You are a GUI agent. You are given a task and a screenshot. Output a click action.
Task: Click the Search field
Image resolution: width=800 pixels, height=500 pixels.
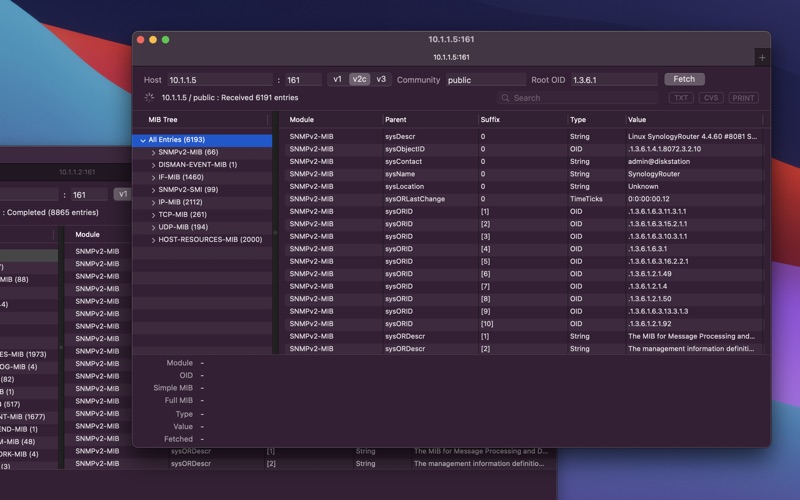tap(578, 98)
